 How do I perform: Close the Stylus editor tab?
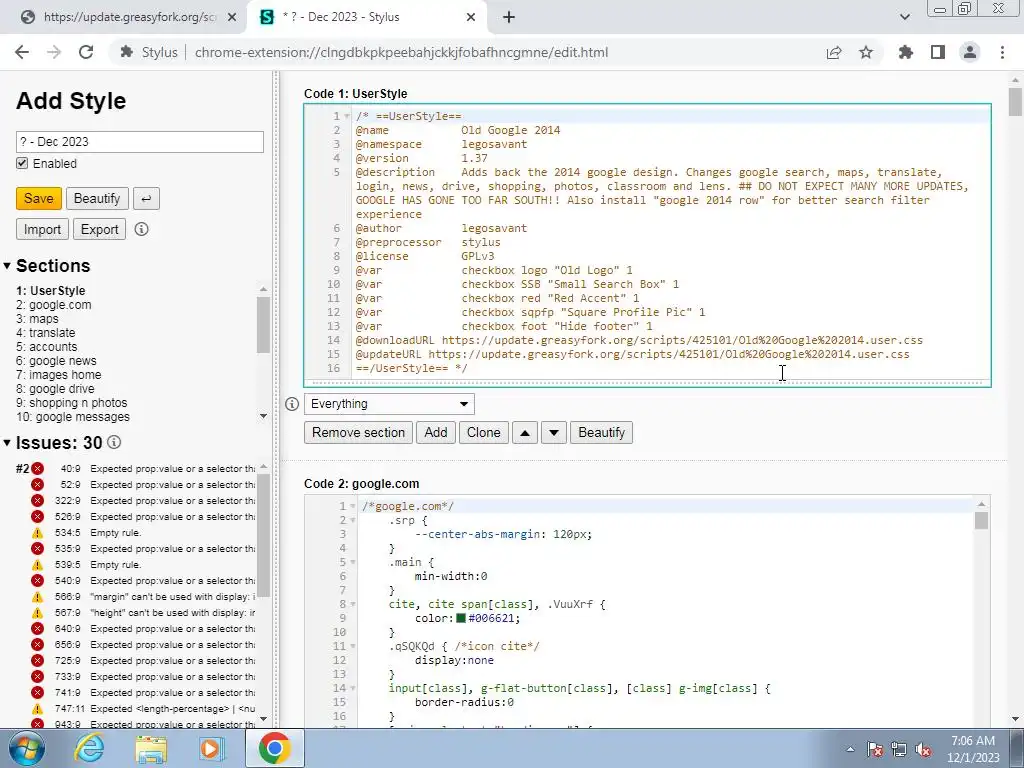tap(471, 17)
